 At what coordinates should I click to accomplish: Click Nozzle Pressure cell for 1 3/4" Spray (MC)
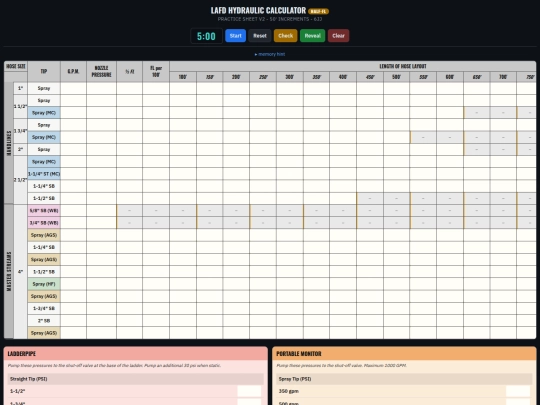point(102,137)
